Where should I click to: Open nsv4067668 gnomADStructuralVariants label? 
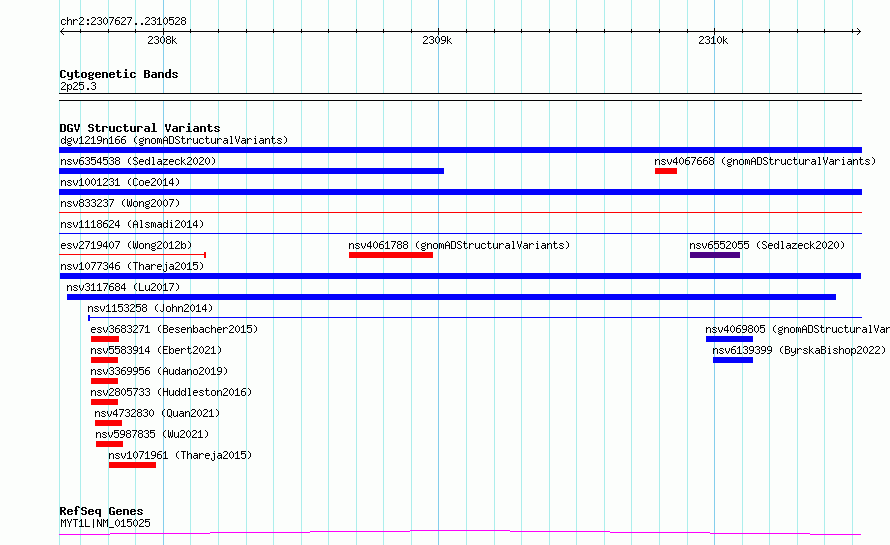coord(765,161)
